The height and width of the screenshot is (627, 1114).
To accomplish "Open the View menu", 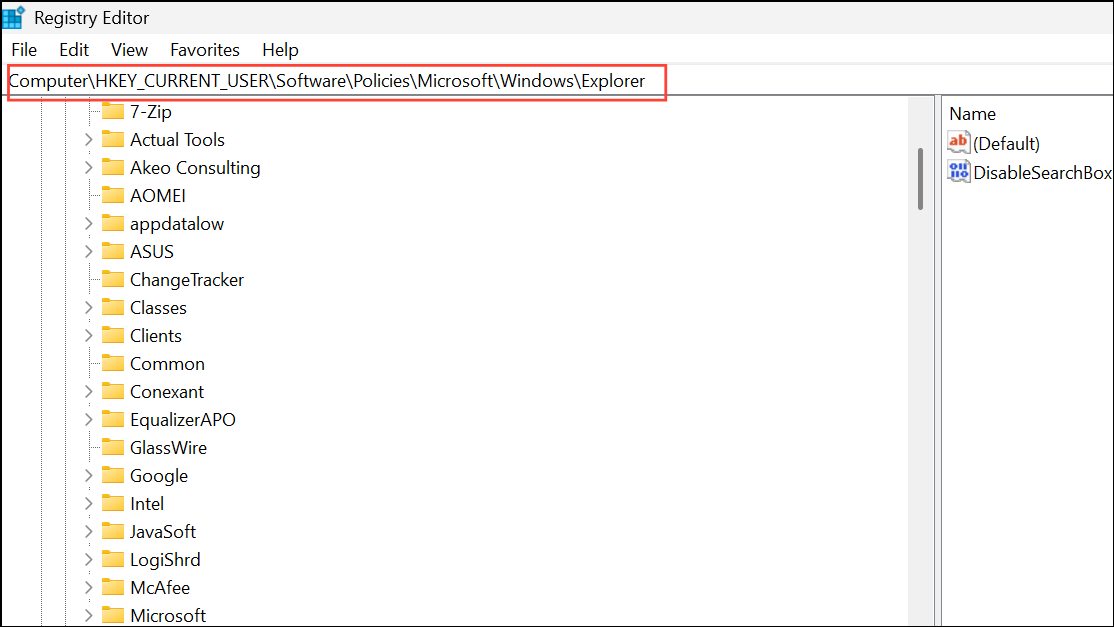I will (129, 50).
